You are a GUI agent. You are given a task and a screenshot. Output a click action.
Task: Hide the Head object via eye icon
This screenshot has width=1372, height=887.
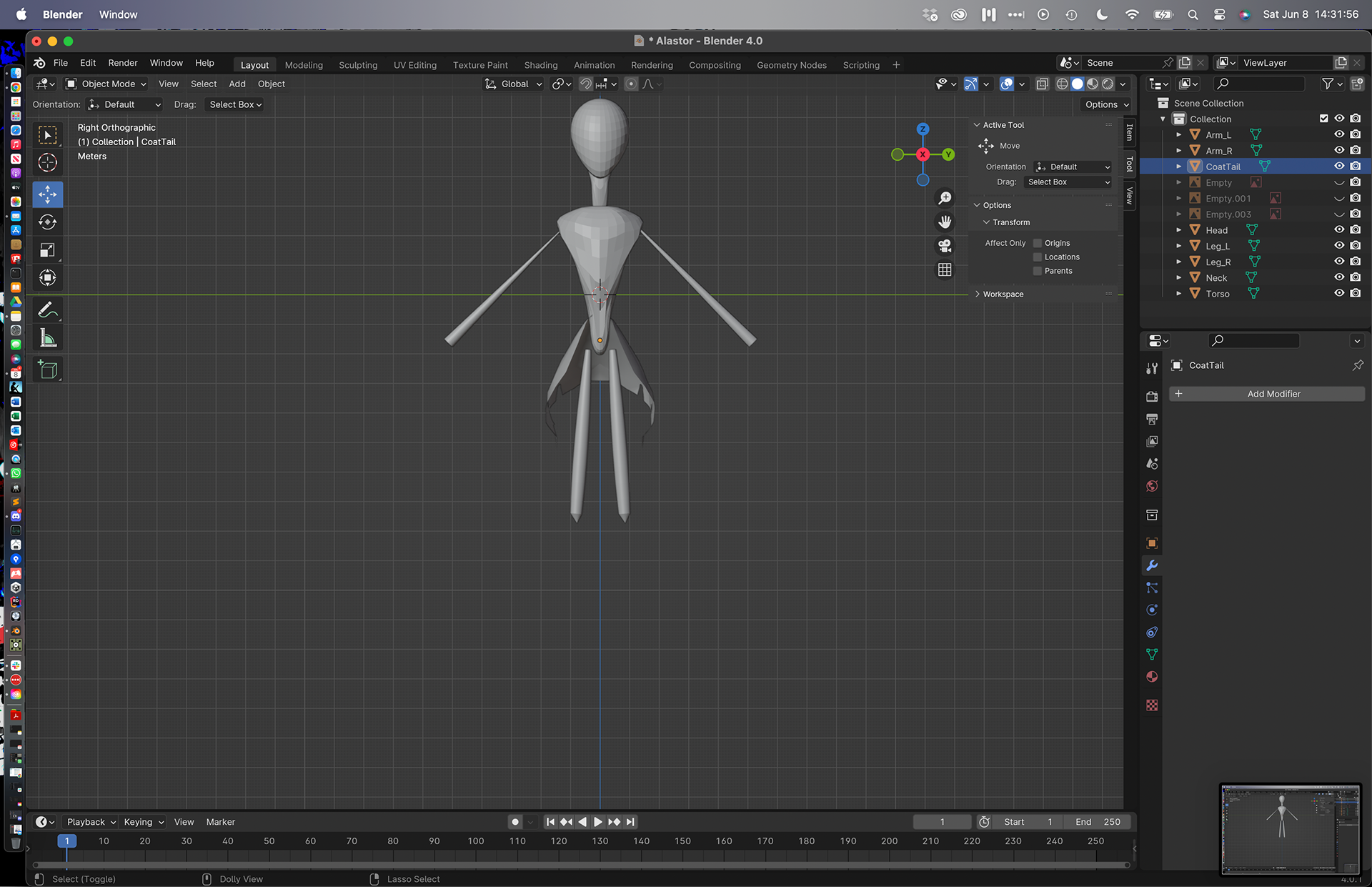[1339, 229]
